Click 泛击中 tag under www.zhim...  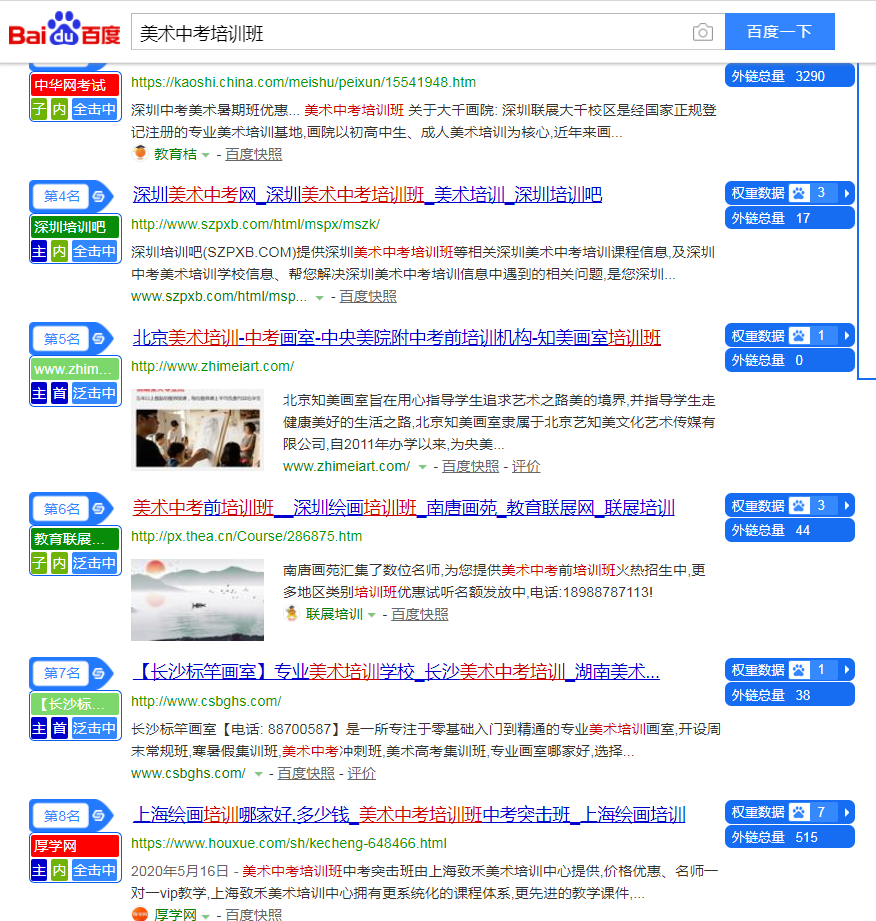pyautogui.click(x=95, y=394)
